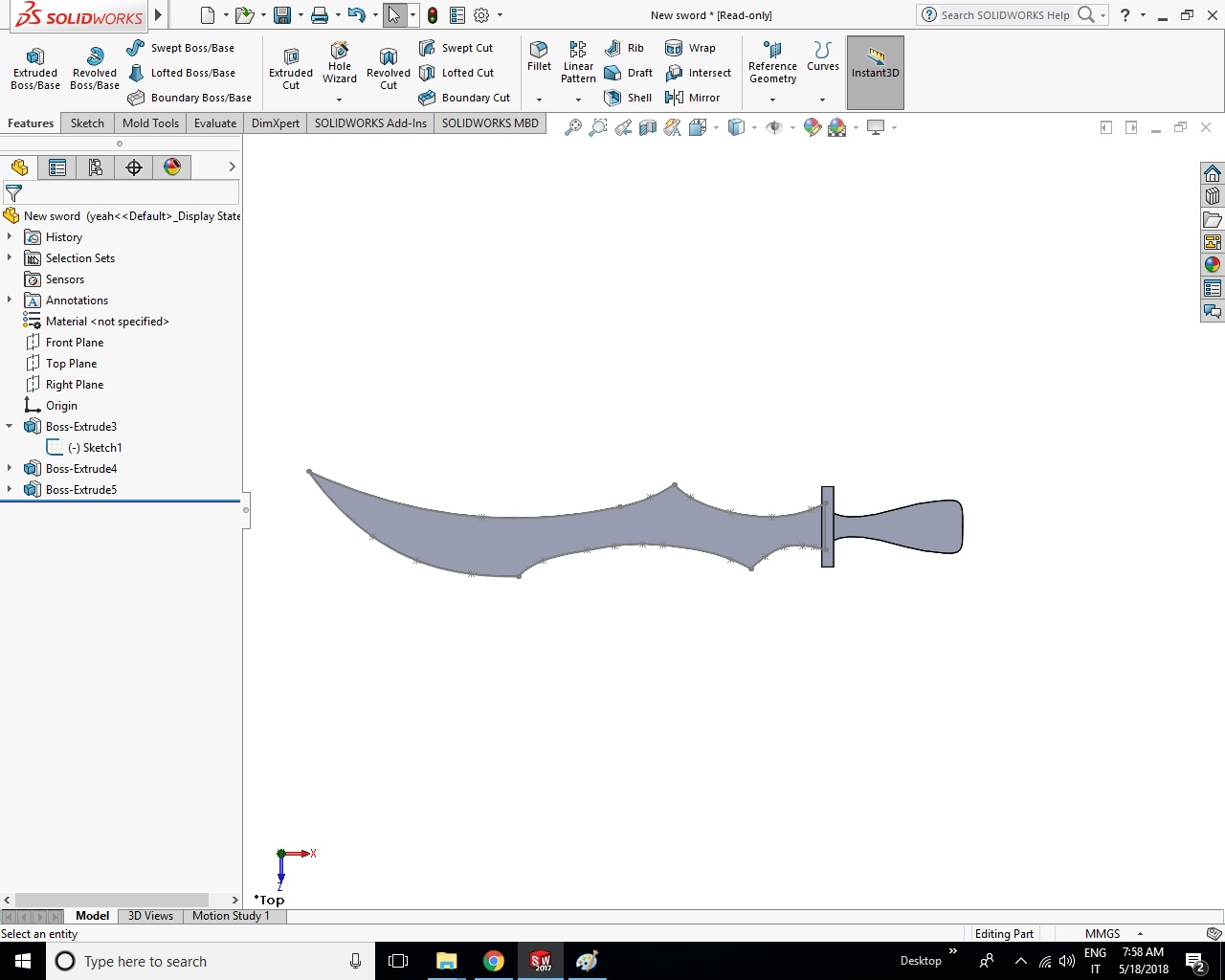
Task: Click the Undo icon
Action: click(357, 15)
